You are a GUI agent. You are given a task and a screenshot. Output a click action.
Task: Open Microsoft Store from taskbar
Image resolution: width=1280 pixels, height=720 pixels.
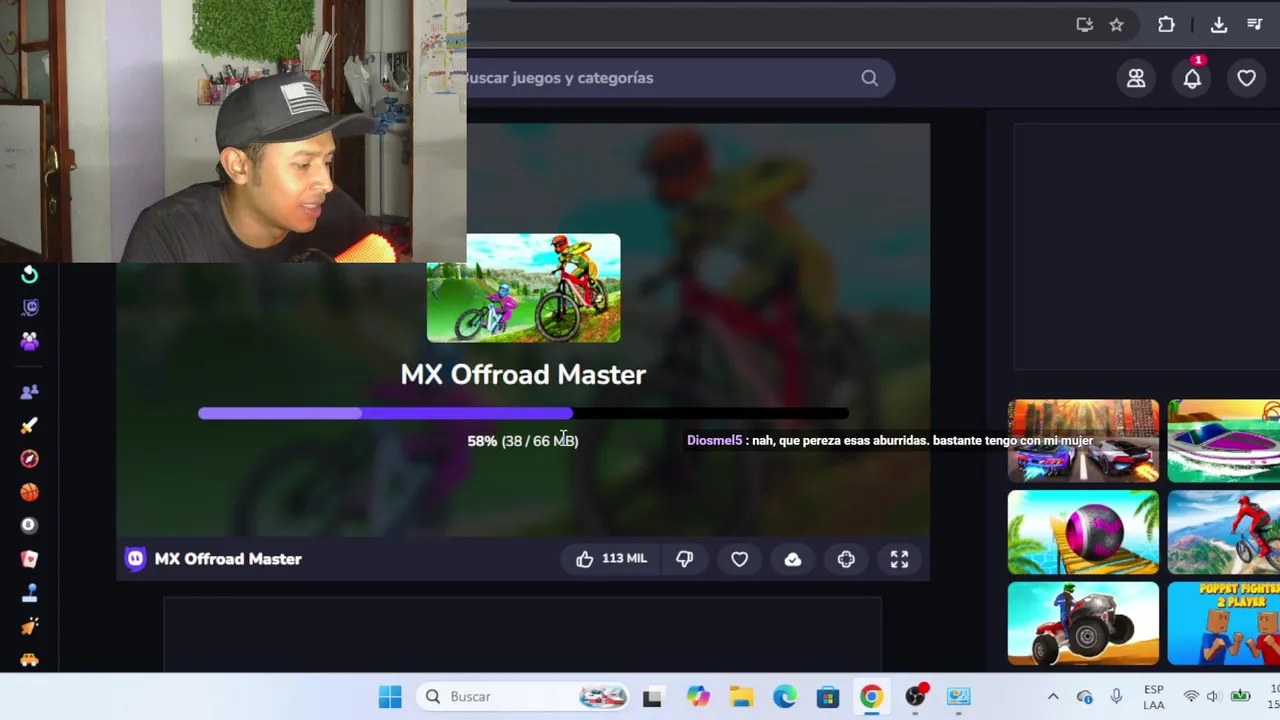[828, 697]
